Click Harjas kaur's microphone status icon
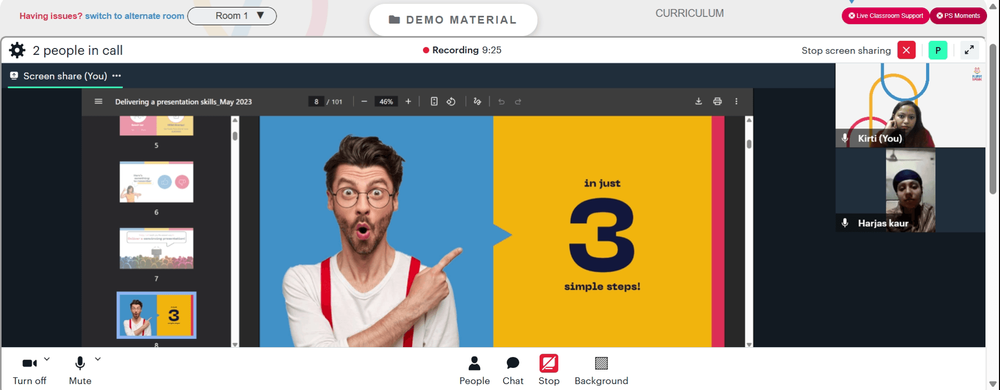Viewport: 1000px width, 390px height. pyautogui.click(x=845, y=223)
